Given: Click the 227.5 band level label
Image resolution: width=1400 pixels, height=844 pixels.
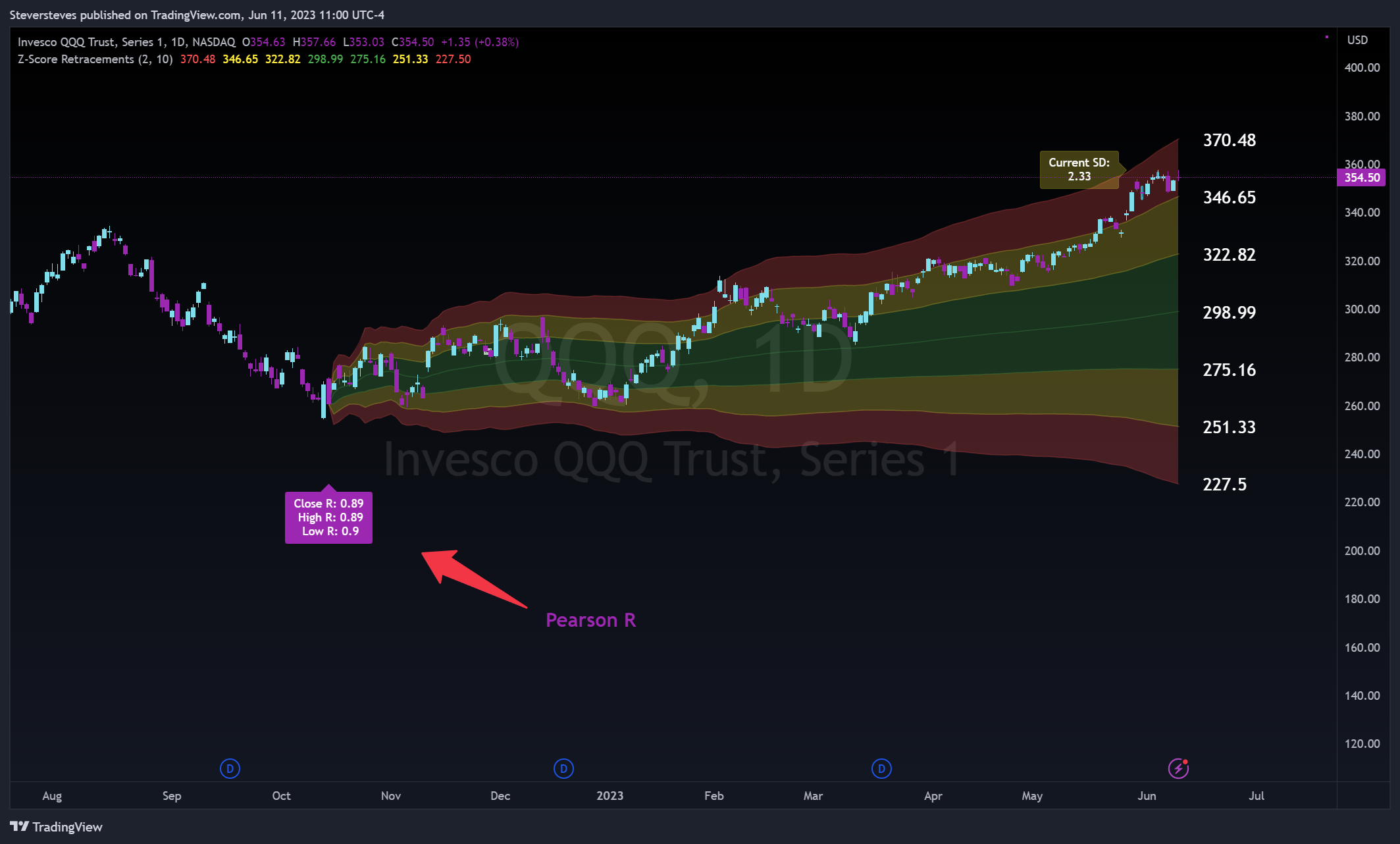Looking at the screenshot, I should point(1224,485).
